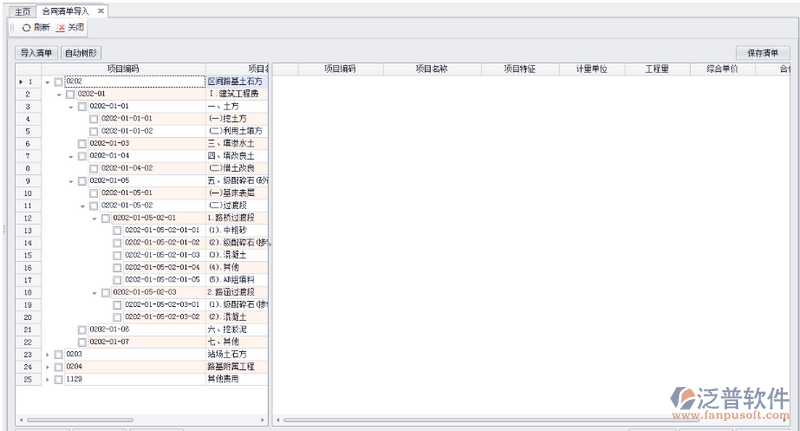Close the 合同清单导入 tab
The image size is (800, 431).
[101, 11]
